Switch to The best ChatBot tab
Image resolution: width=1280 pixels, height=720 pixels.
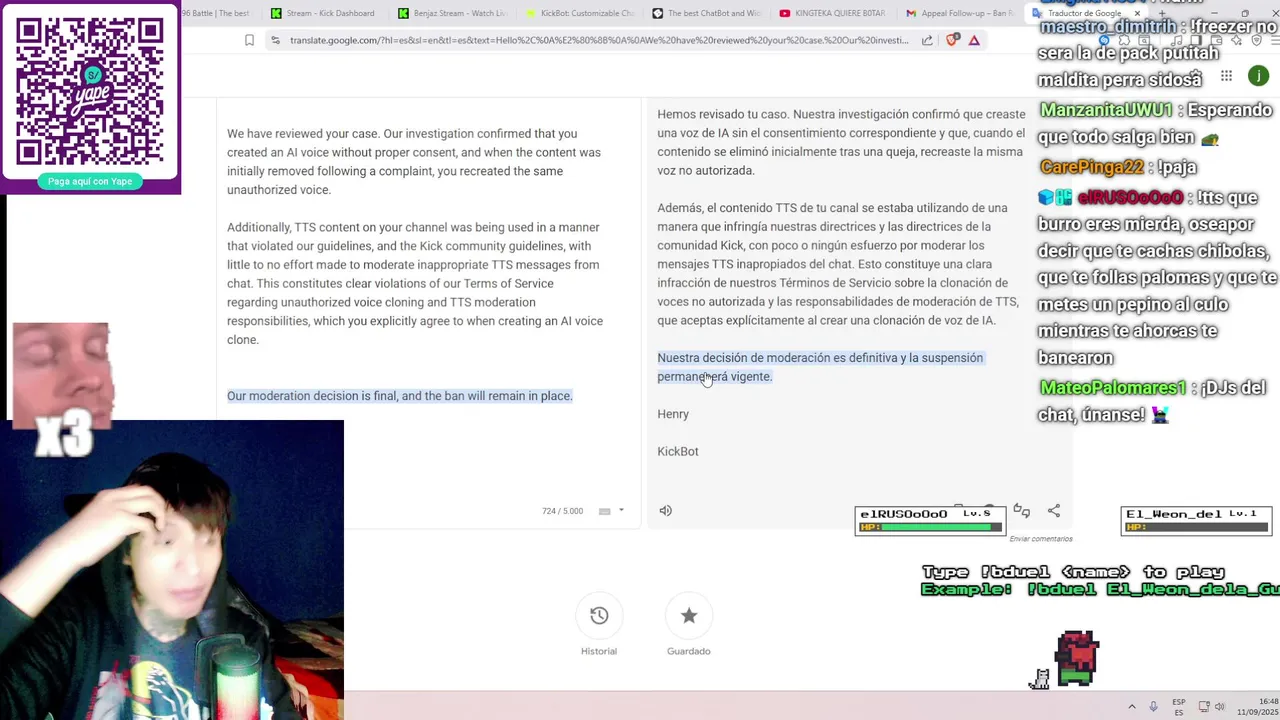click(x=705, y=13)
